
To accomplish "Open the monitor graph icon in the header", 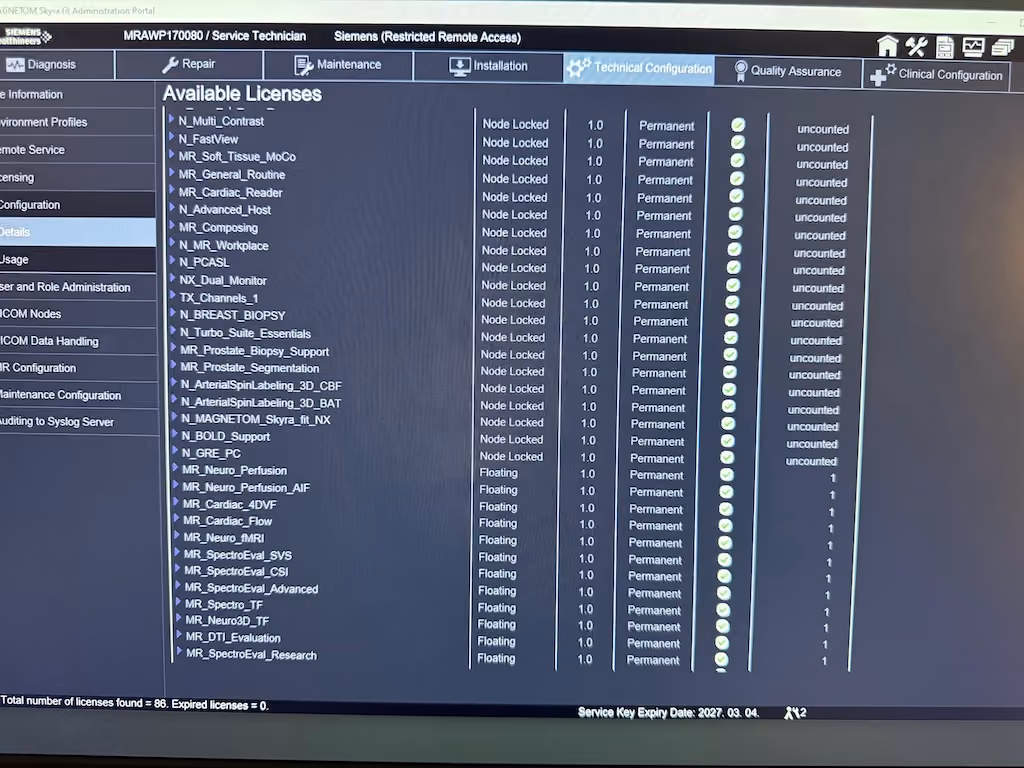I will point(973,47).
